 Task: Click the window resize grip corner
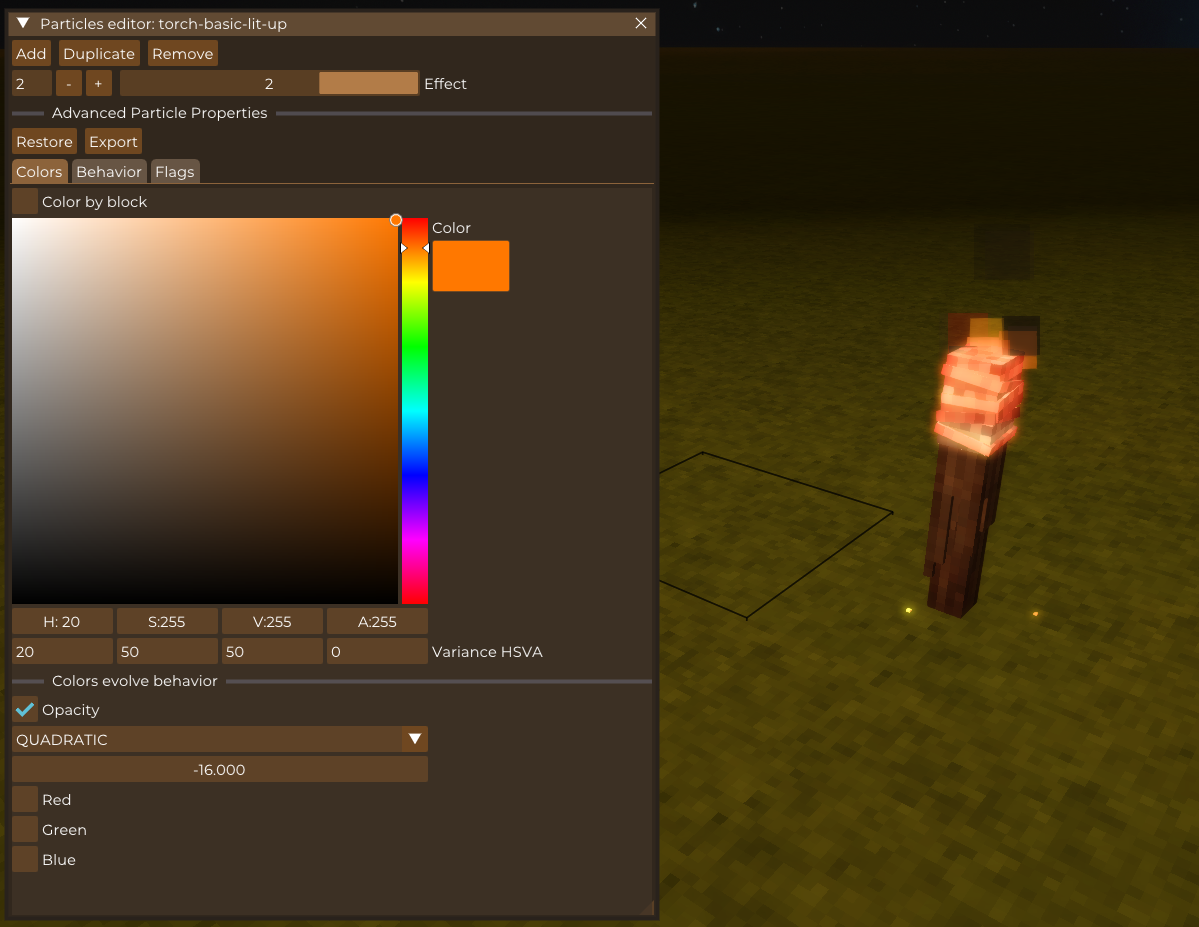pos(646,907)
